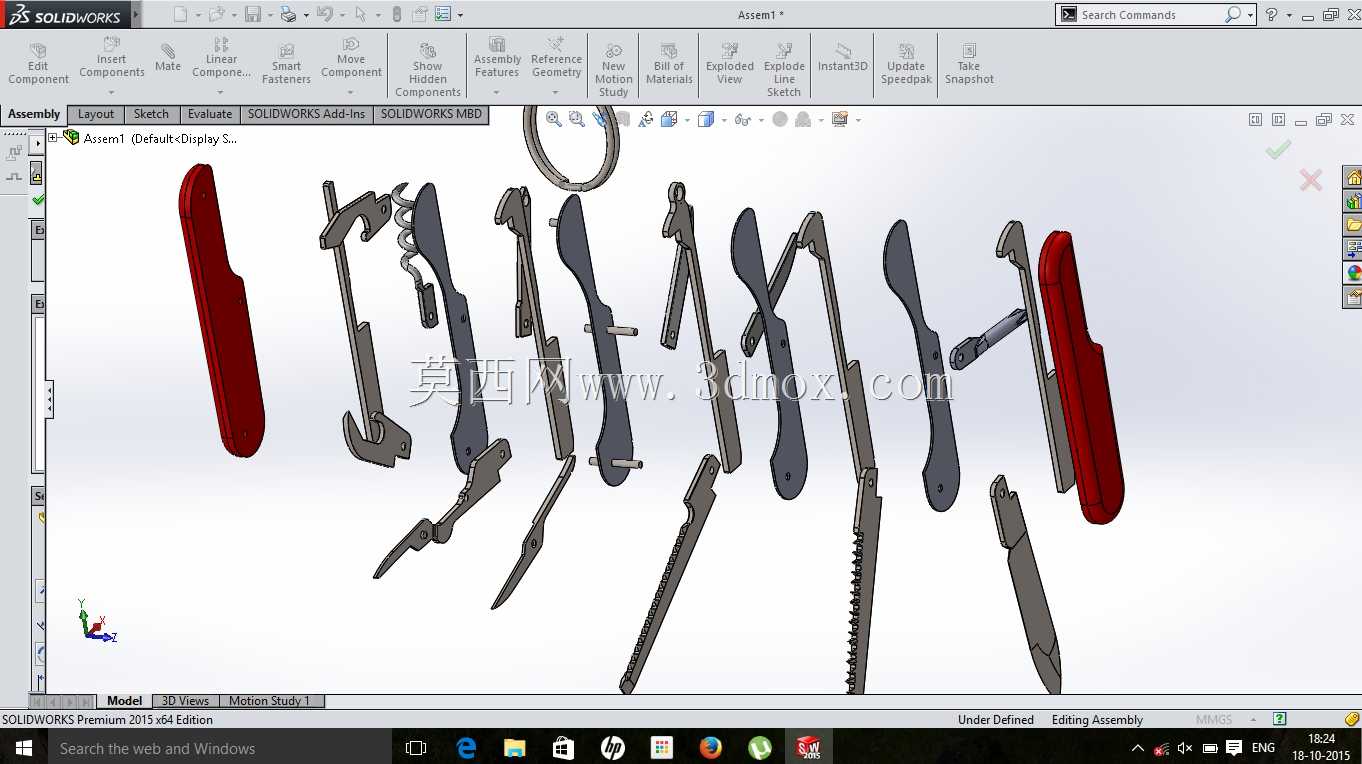Image resolution: width=1362 pixels, height=764 pixels.
Task: Open Bill of Materials tool
Action: tap(669, 64)
